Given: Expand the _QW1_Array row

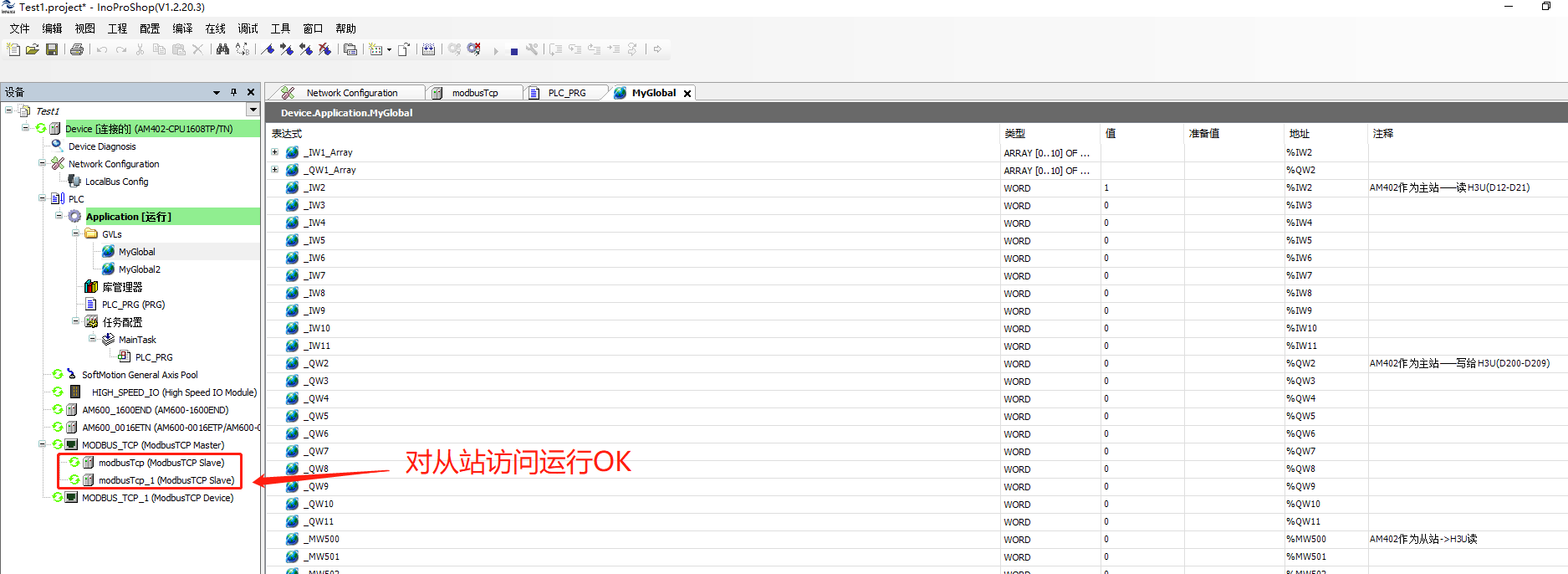Looking at the screenshot, I should tap(274, 170).
